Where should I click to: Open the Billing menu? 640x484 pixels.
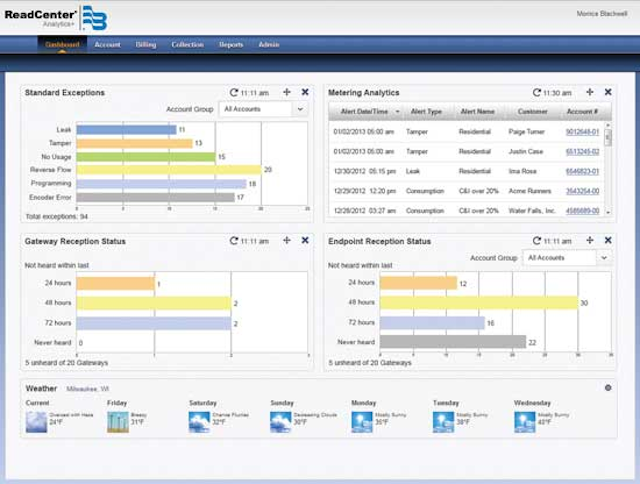click(146, 44)
